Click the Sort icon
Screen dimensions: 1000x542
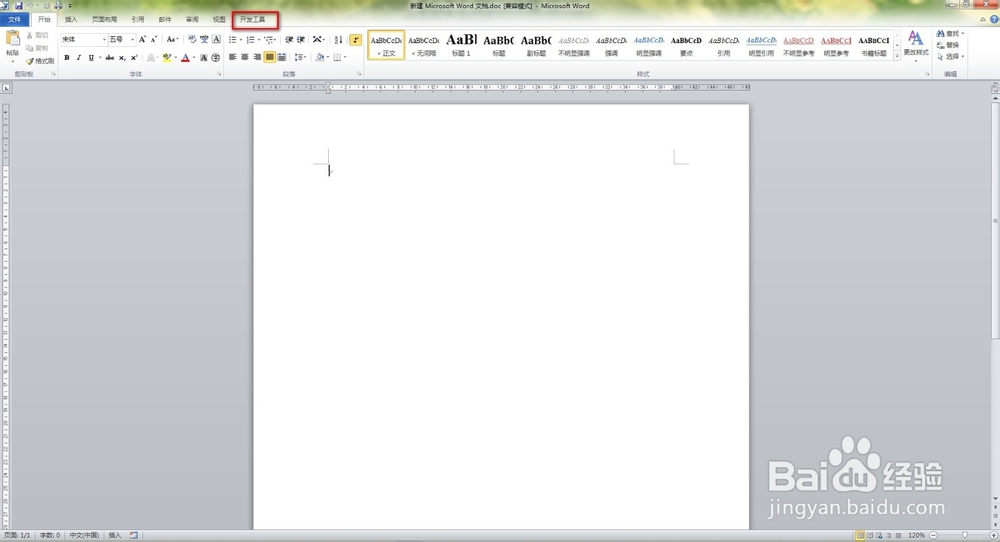coord(339,40)
